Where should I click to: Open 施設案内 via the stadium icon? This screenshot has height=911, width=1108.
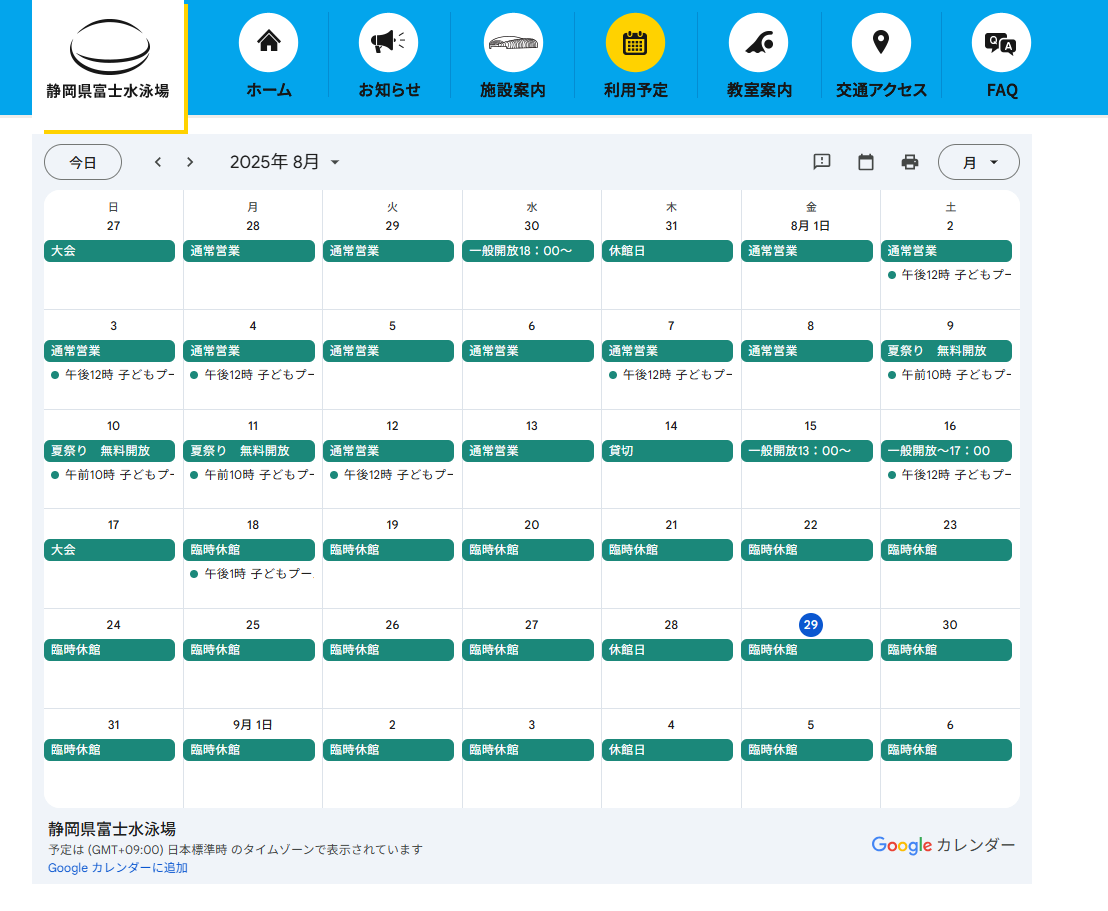513,42
